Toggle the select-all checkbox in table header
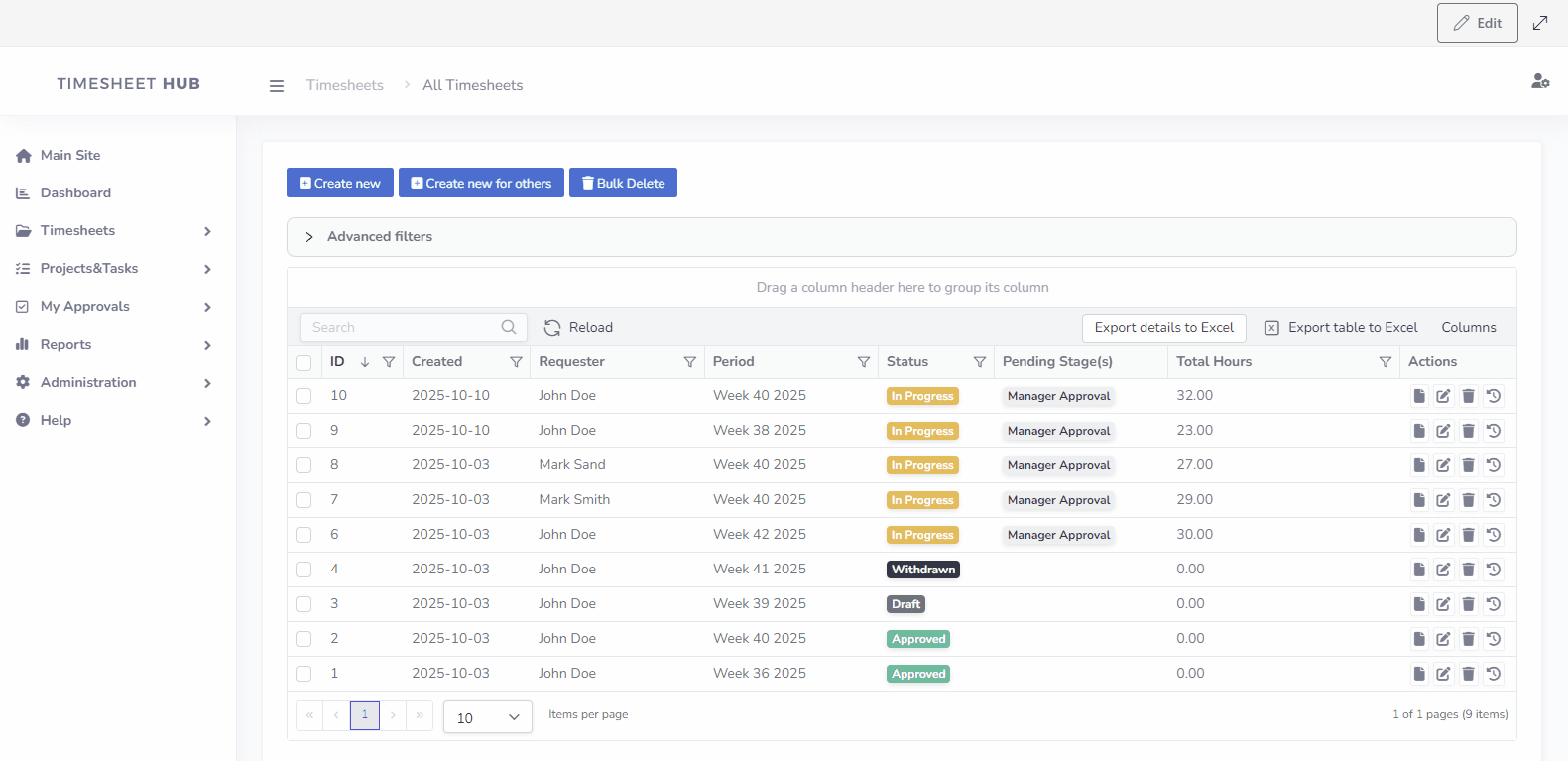The height and width of the screenshot is (761, 1568). (303, 363)
